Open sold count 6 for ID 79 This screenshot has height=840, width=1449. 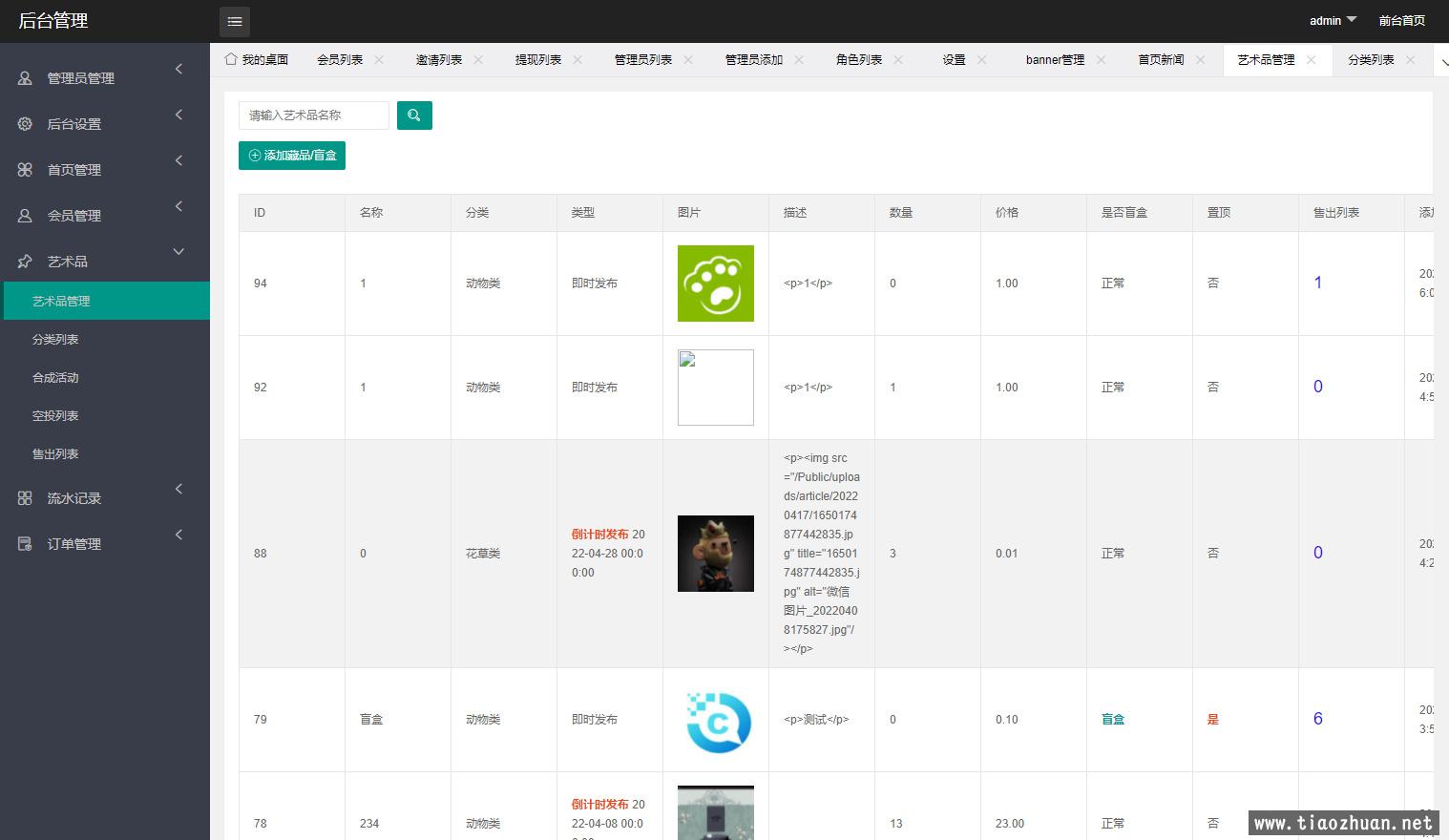[x=1318, y=719]
